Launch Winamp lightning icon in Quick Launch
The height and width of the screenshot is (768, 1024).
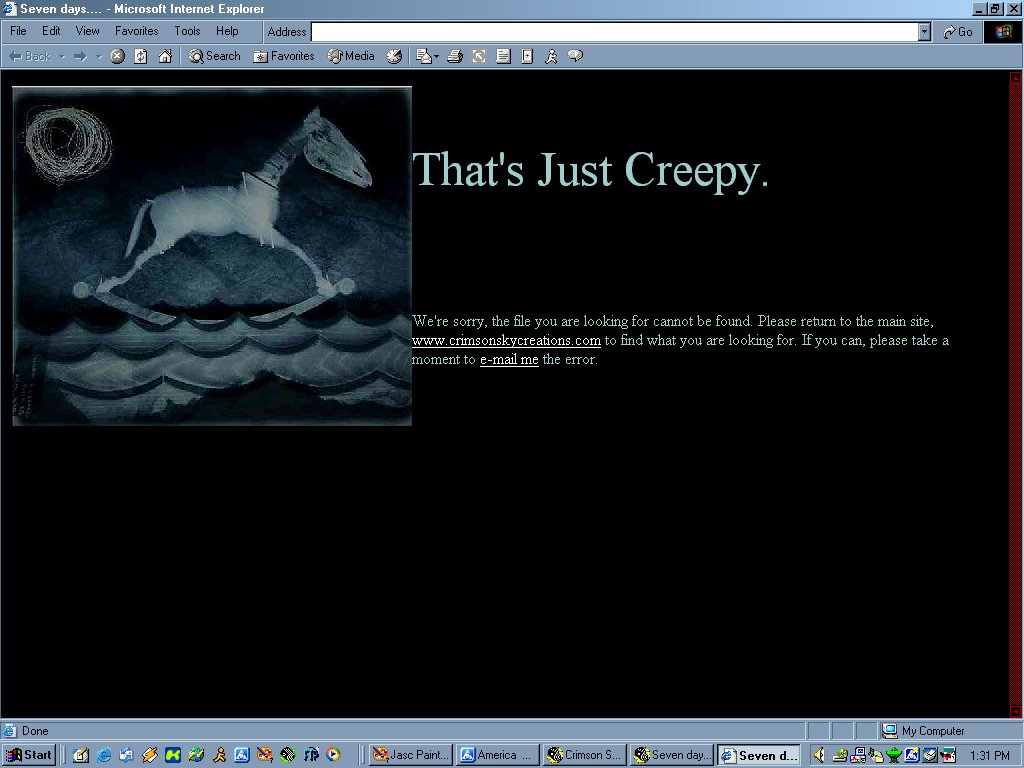[150, 755]
